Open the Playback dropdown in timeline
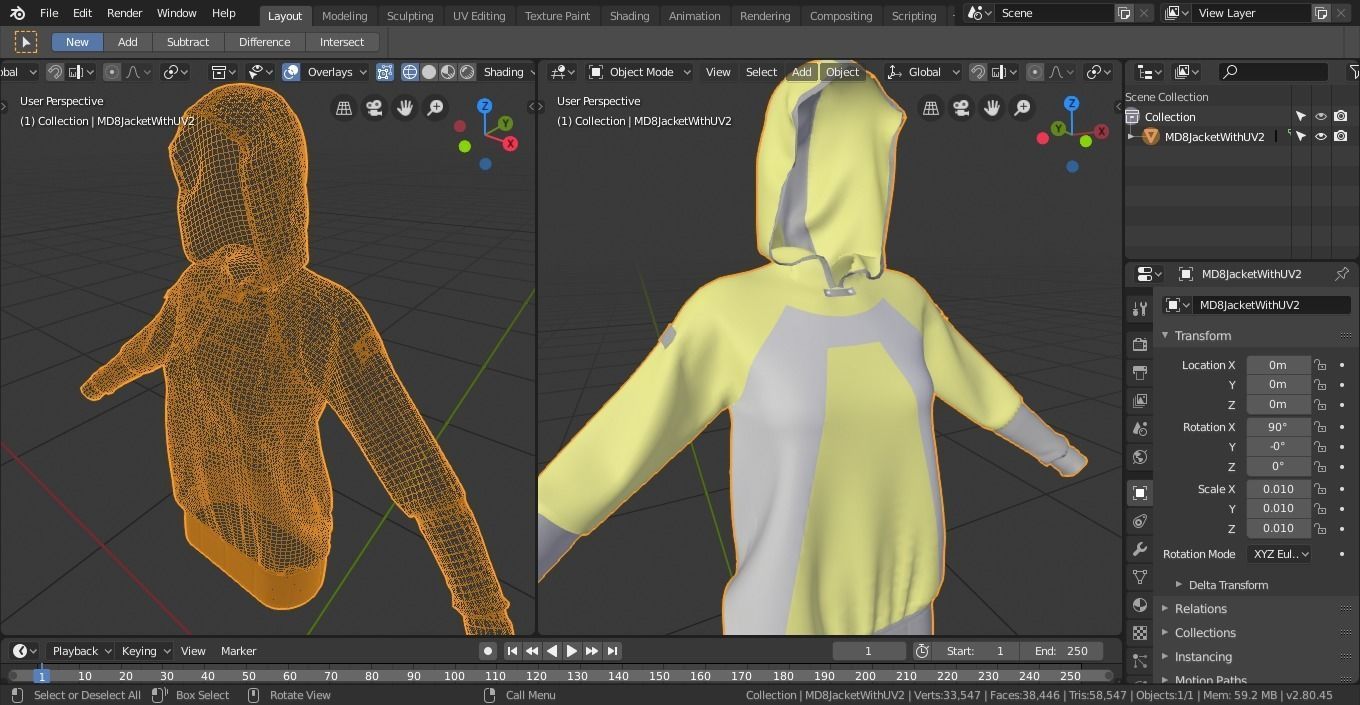Image resolution: width=1360 pixels, height=705 pixels. click(81, 651)
